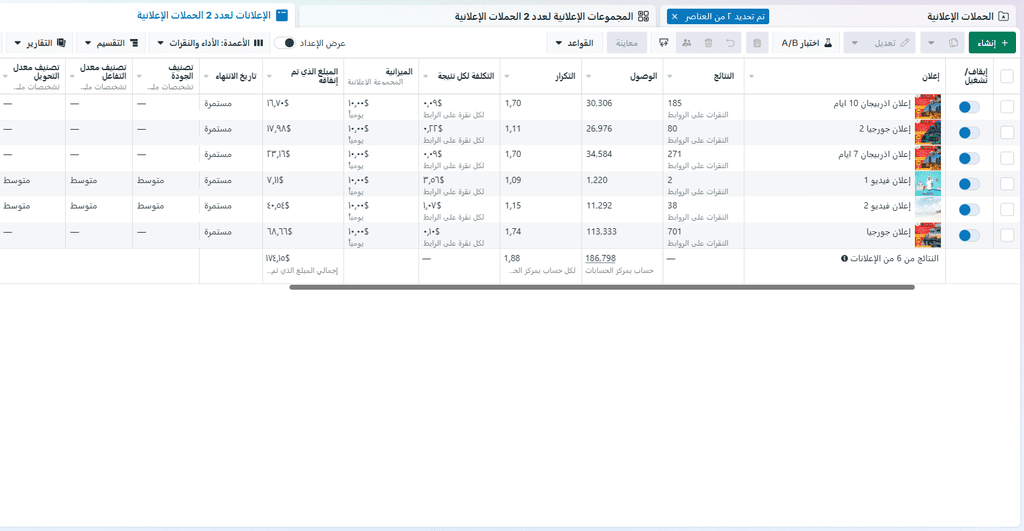Click thumbnail of إعلان فيديو 2
This screenshot has height=531, width=1024.
pos(927,209)
